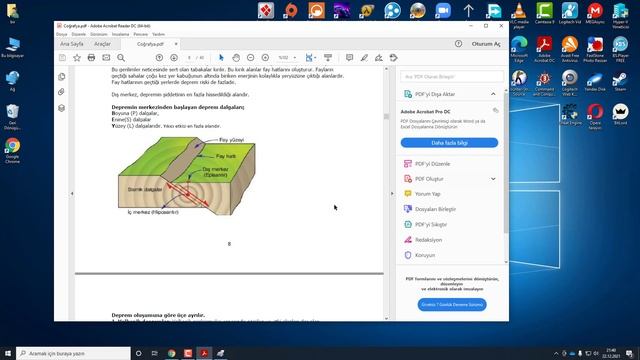The height and width of the screenshot is (360, 640).
Task: Open the notification center icon
Action: 629,353
